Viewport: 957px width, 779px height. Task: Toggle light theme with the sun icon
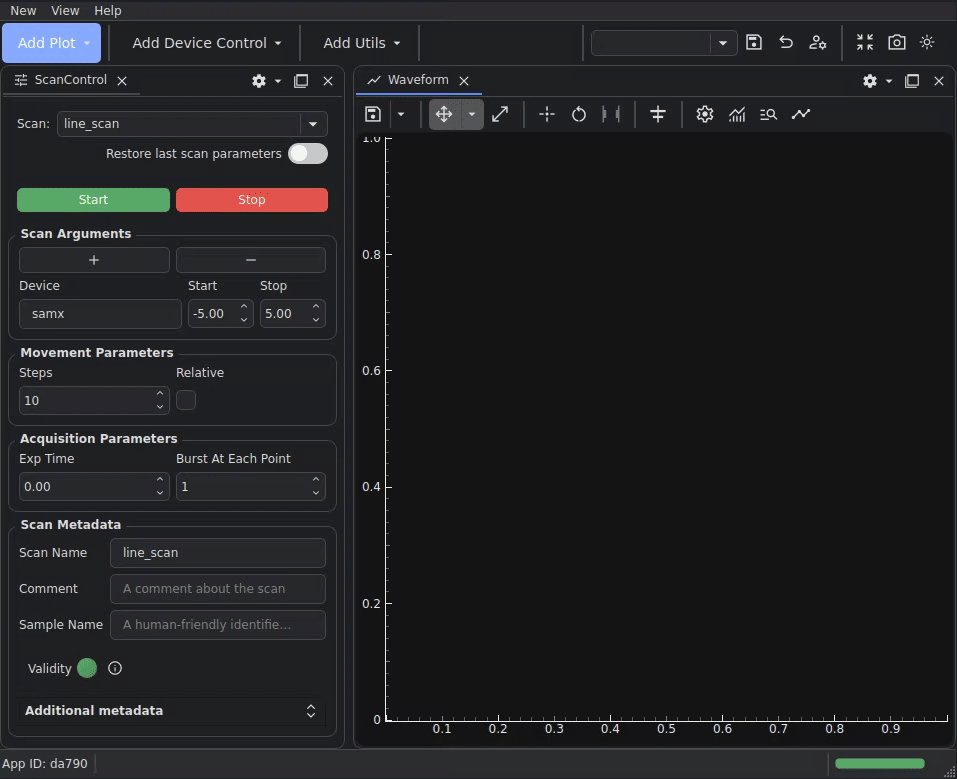[927, 42]
